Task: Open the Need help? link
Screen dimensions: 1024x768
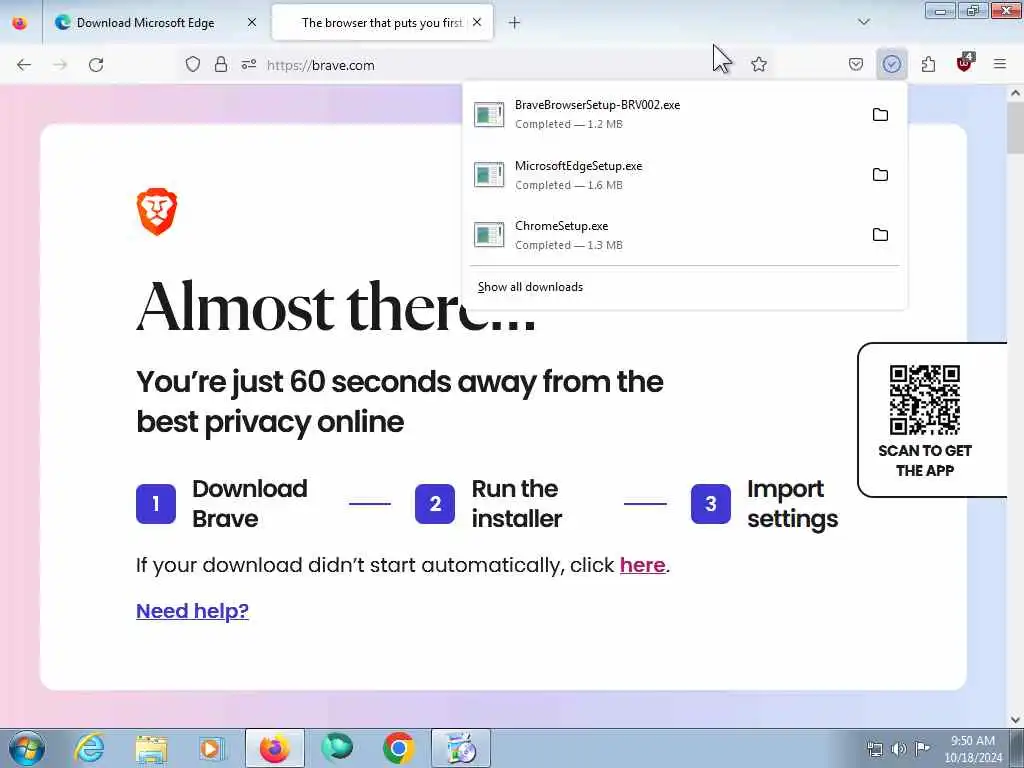Action: 193,611
